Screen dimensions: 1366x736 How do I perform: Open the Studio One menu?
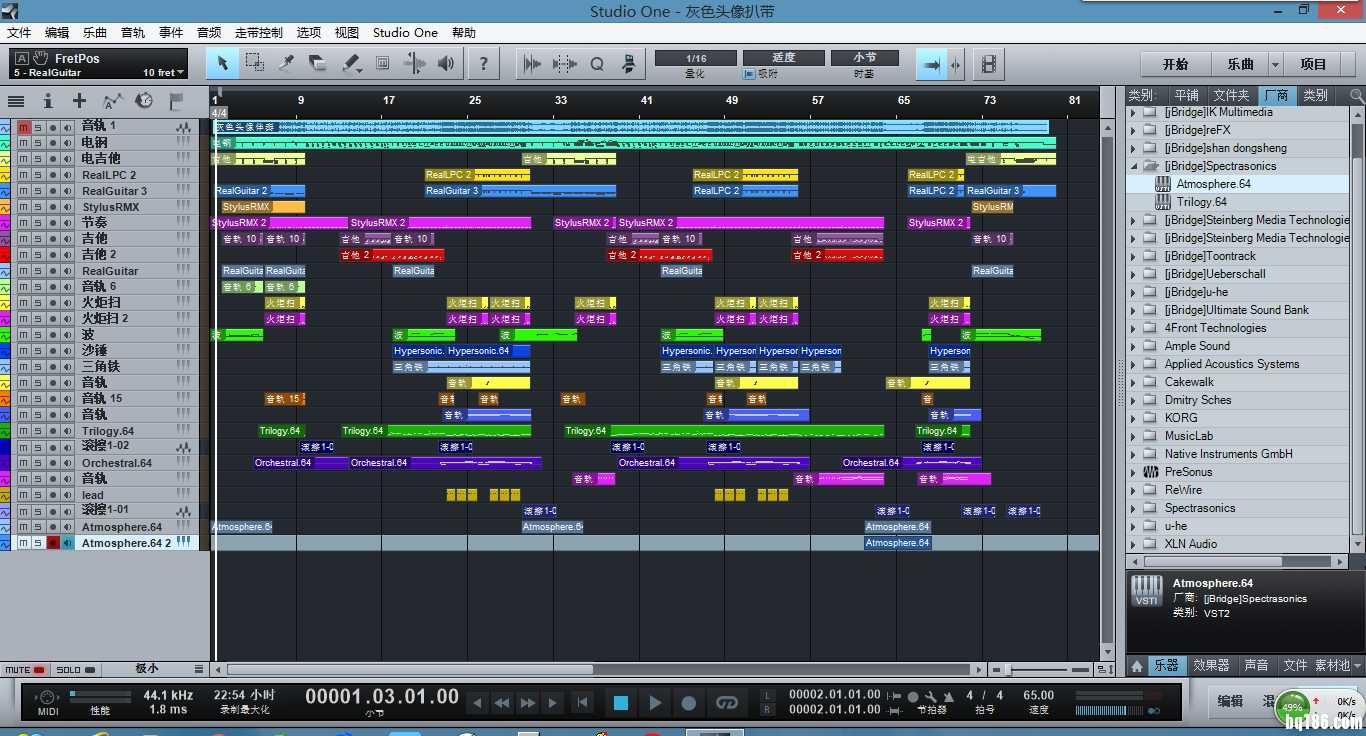[405, 33]
